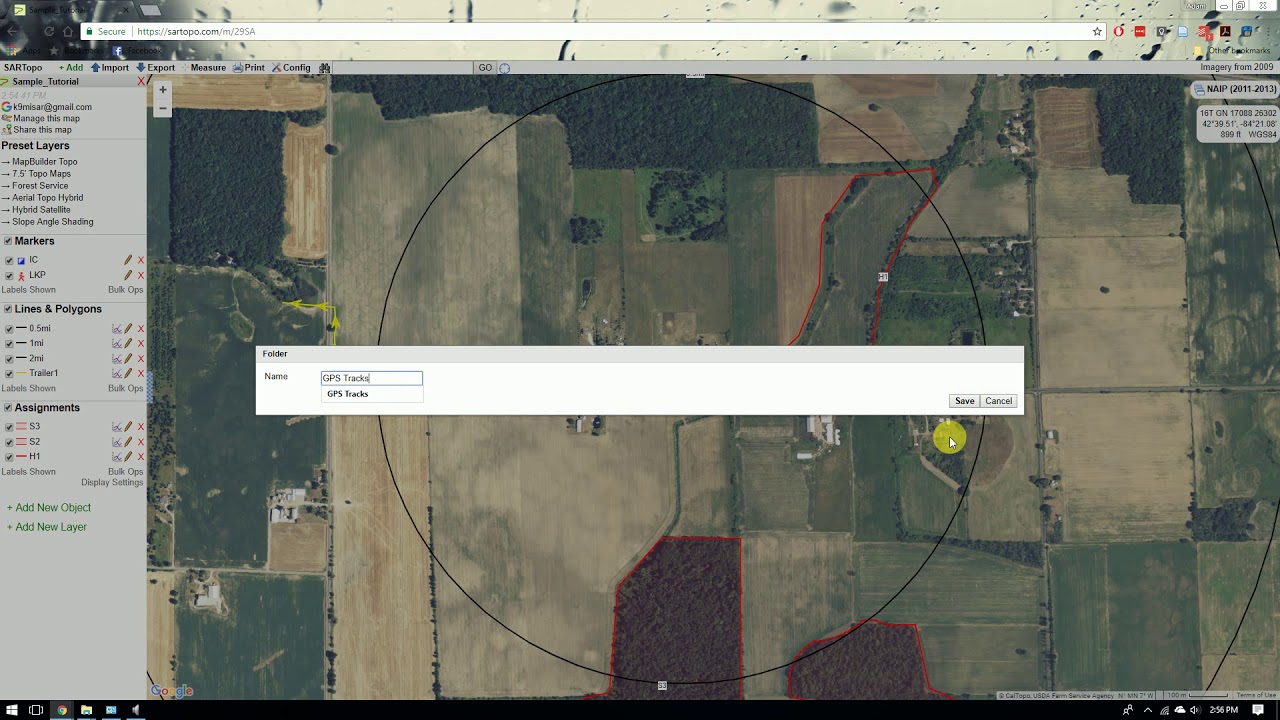Zoom in the map with plus button
The width and height of the screenshot is (1280, 720).
click(162, 90)
